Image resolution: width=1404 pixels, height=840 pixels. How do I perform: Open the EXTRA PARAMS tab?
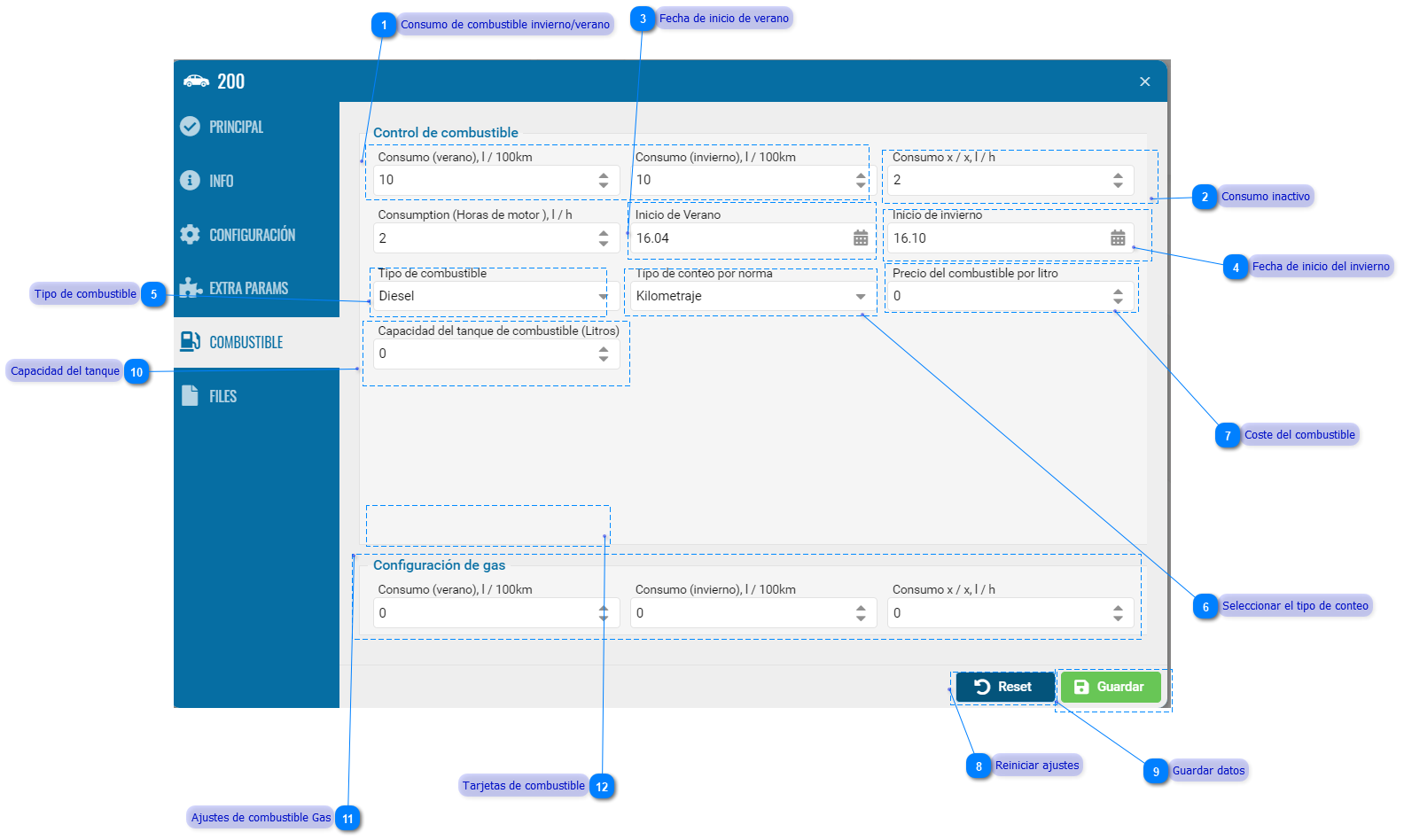tap(256, 289)
